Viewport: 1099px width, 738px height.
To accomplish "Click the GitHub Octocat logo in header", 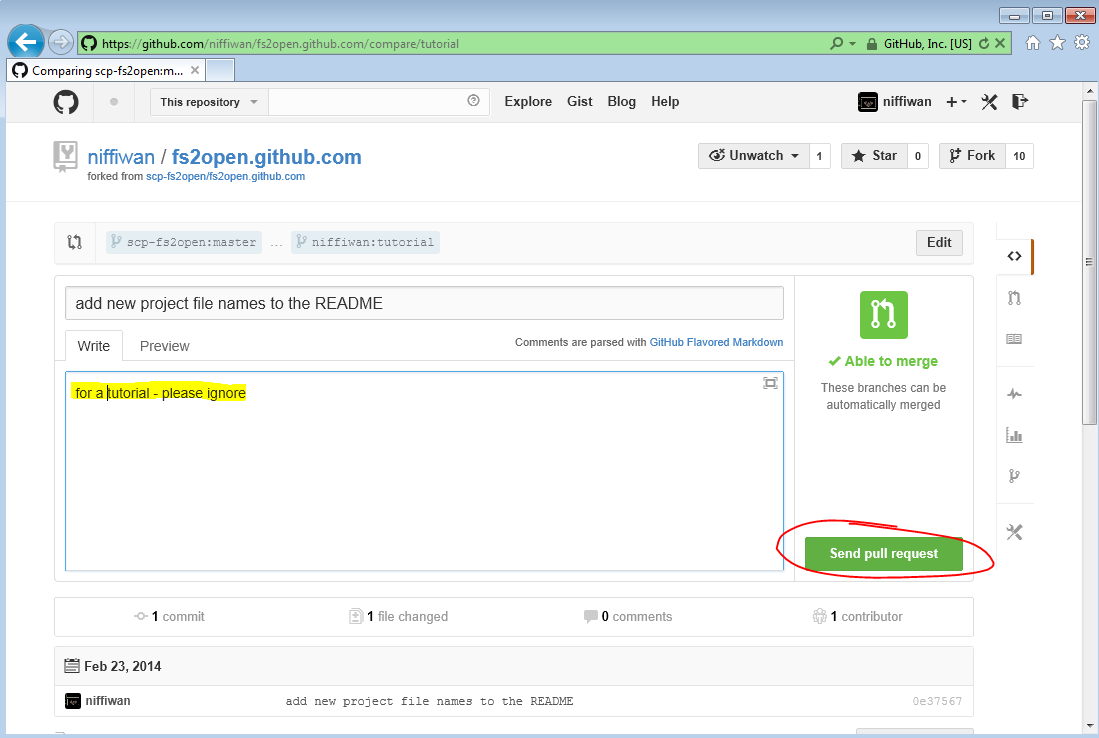I will pos(66,102).
